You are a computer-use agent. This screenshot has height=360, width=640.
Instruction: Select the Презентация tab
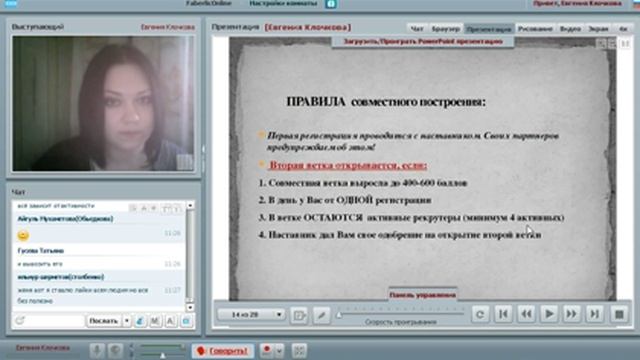point(489,29)
